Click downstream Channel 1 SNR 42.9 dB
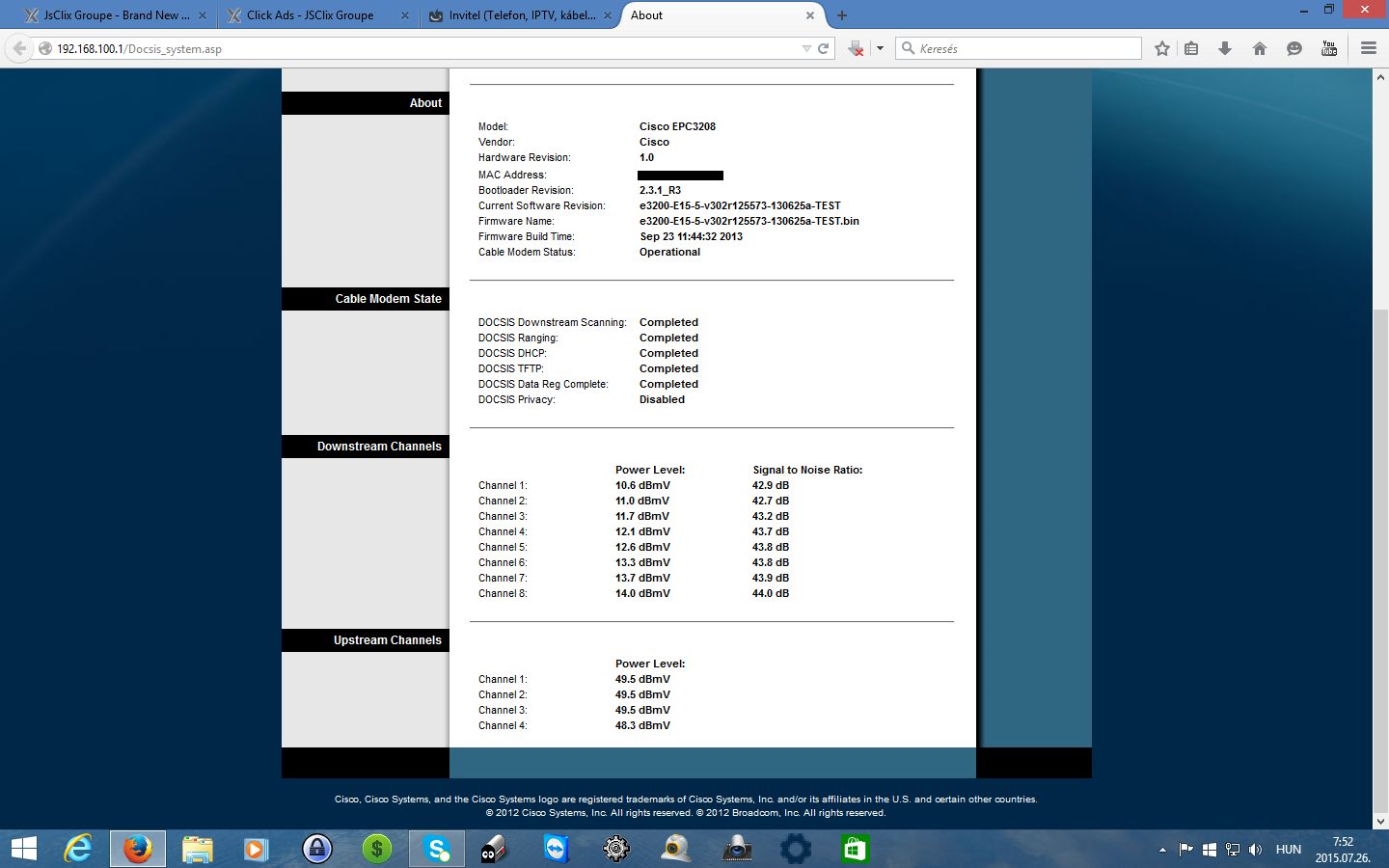 tap(771, 485)
